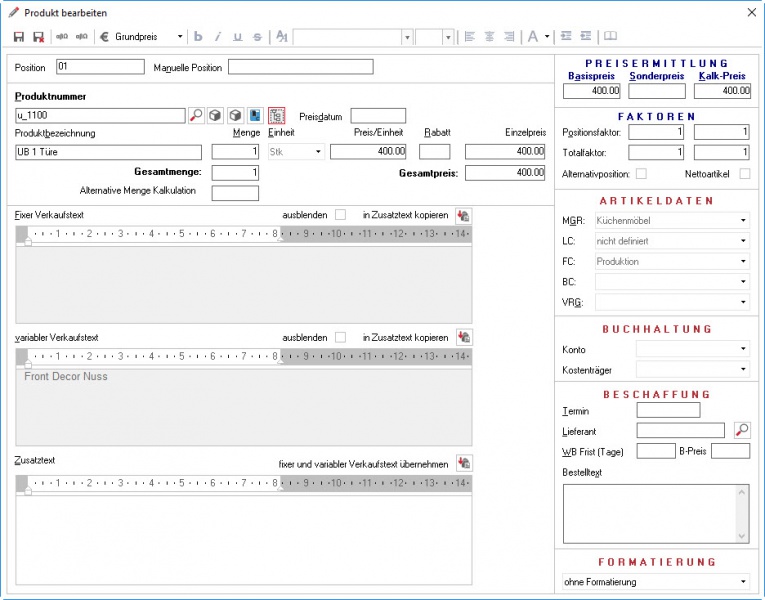Image resolution: width=765 pixels, height=600 pixels.
Task: Click into the Bestelltext text area
Action: click(x=649, y=514)
